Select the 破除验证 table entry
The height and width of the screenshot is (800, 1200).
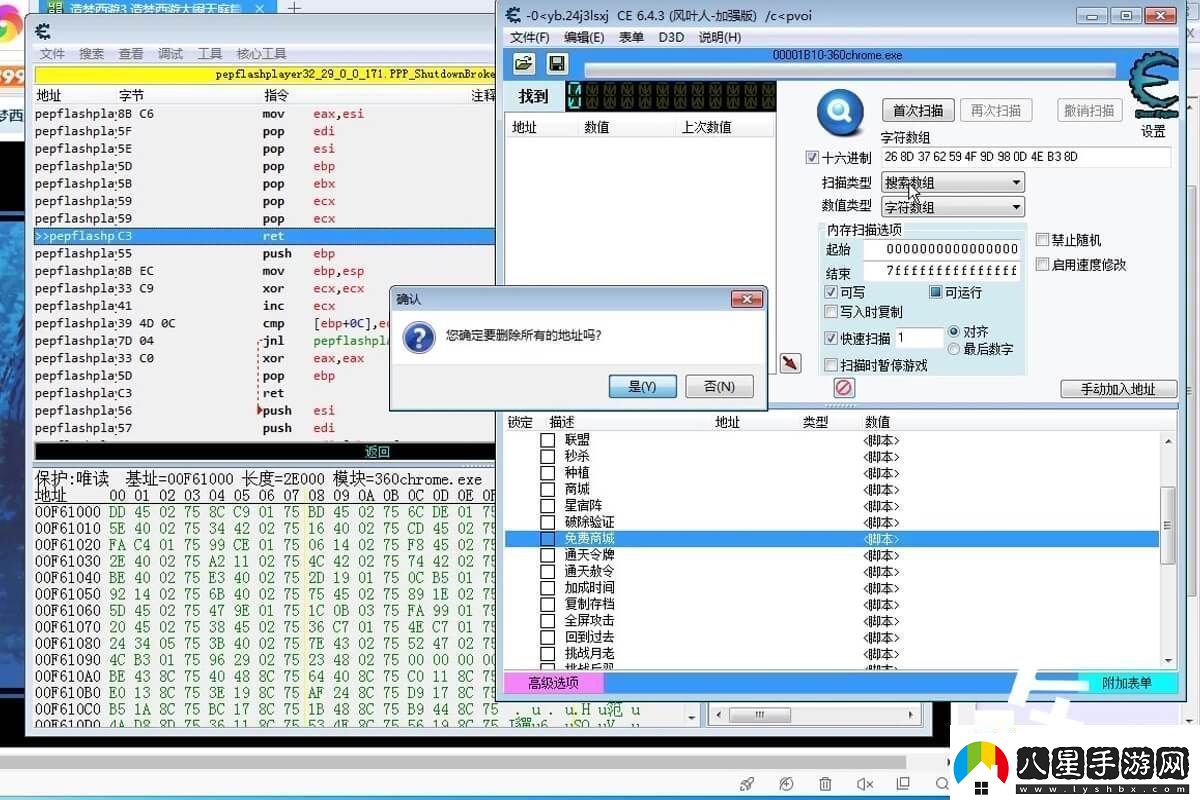[x=590, y=522]
